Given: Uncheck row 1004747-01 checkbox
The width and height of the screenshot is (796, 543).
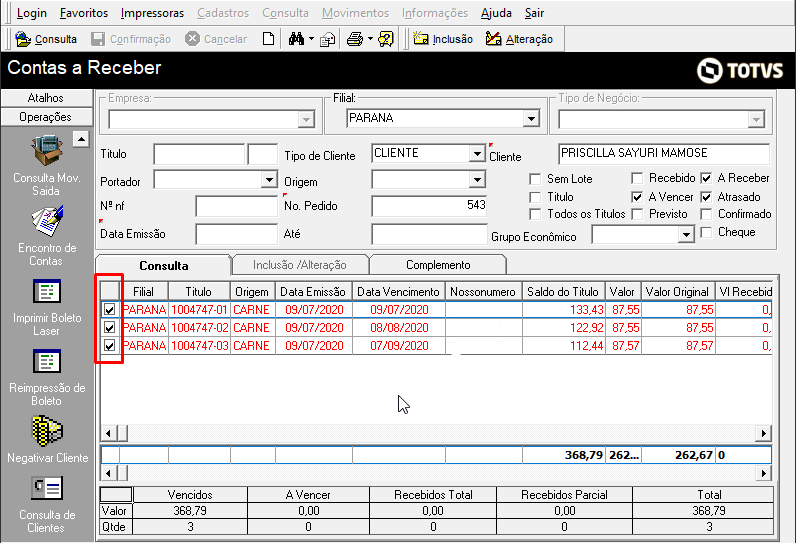Looking at the screenshot, I should 110,310.
